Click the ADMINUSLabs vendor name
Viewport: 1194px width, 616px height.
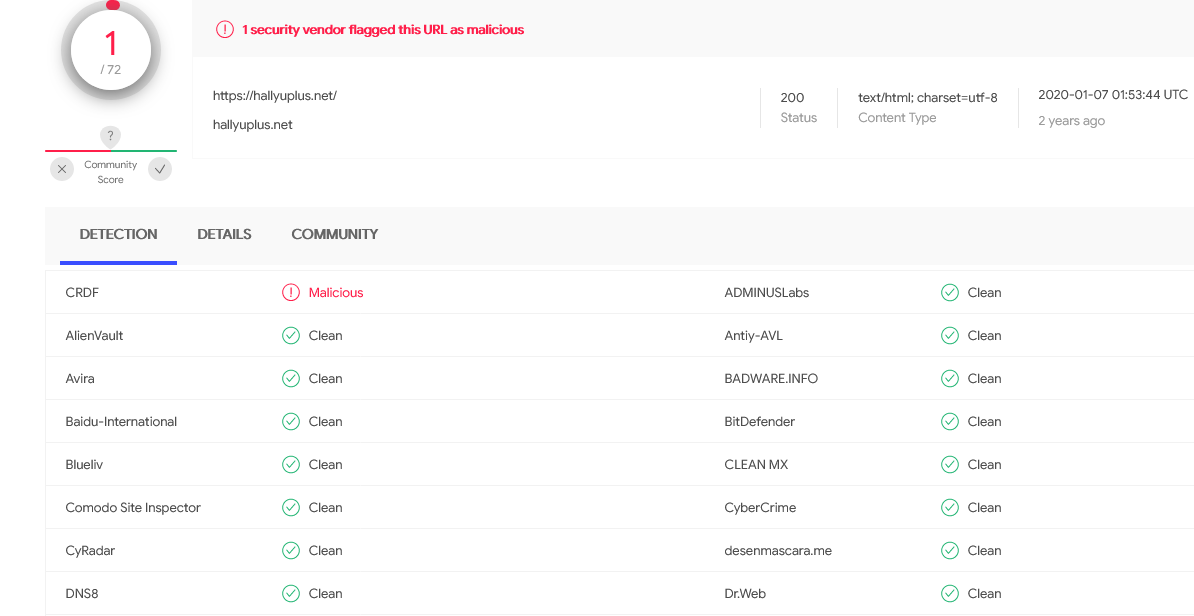click(x=767, y=292)
